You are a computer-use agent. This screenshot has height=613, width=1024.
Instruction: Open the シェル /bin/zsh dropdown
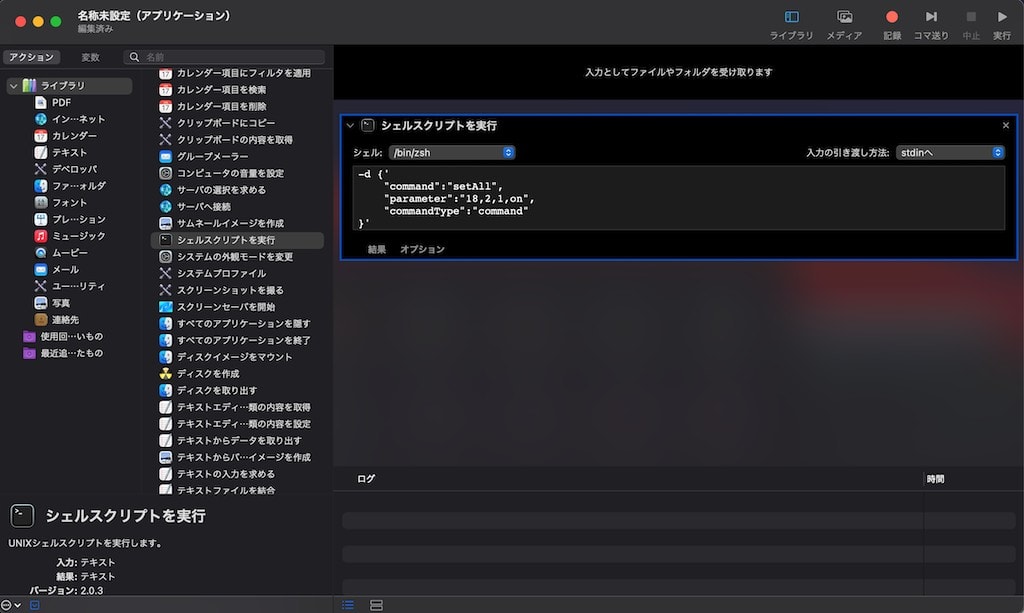pyautogui.click(x=451, y=153)
